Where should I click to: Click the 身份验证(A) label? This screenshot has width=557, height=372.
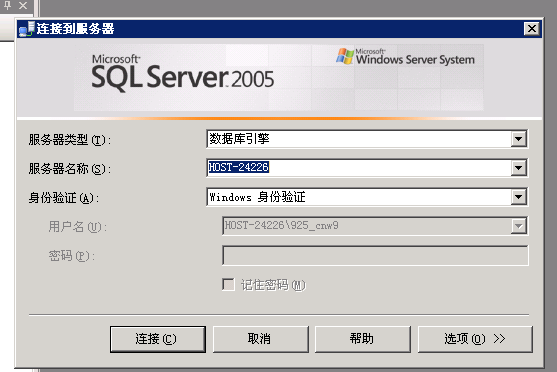(x=64, y=198)
